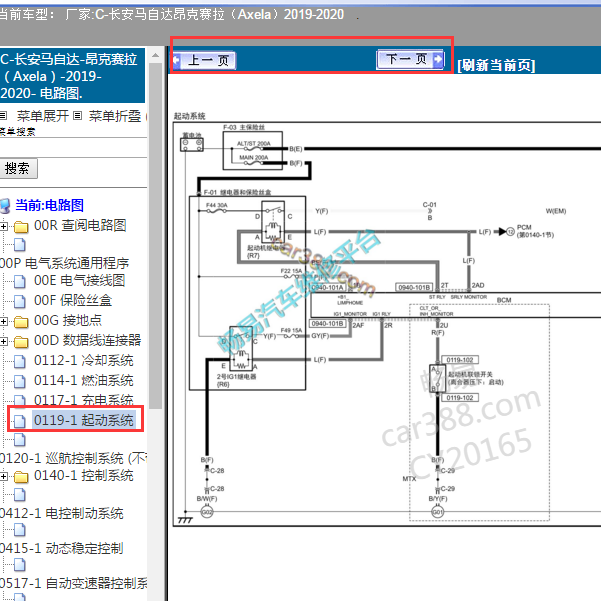This screenshot has height=601, width=601.
Task: Click the page icon beside 00E 电气接线图
Action: click(20, 281)
